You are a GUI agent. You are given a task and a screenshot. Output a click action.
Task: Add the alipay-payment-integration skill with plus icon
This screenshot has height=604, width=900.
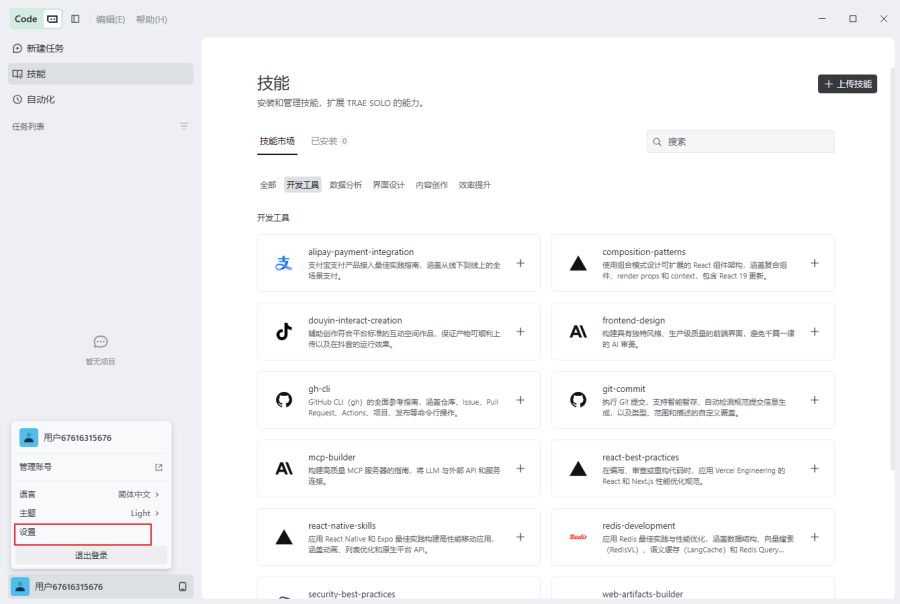click(x=520, y=263)
